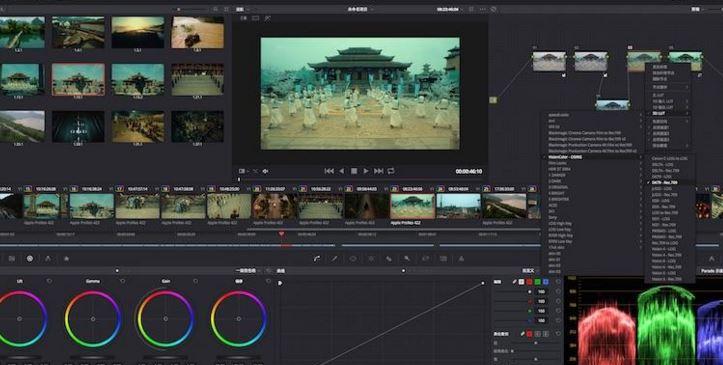Select node 02 in the node graph
Image resolution: width=723 pixels, height=365 pixels.
point(591,61)
